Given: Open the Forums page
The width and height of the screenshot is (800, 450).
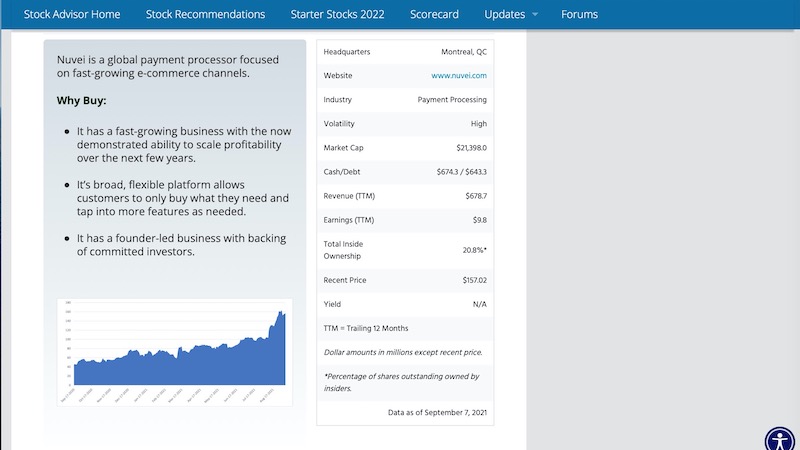Looking at the screenshot, I should pos(579,14).
